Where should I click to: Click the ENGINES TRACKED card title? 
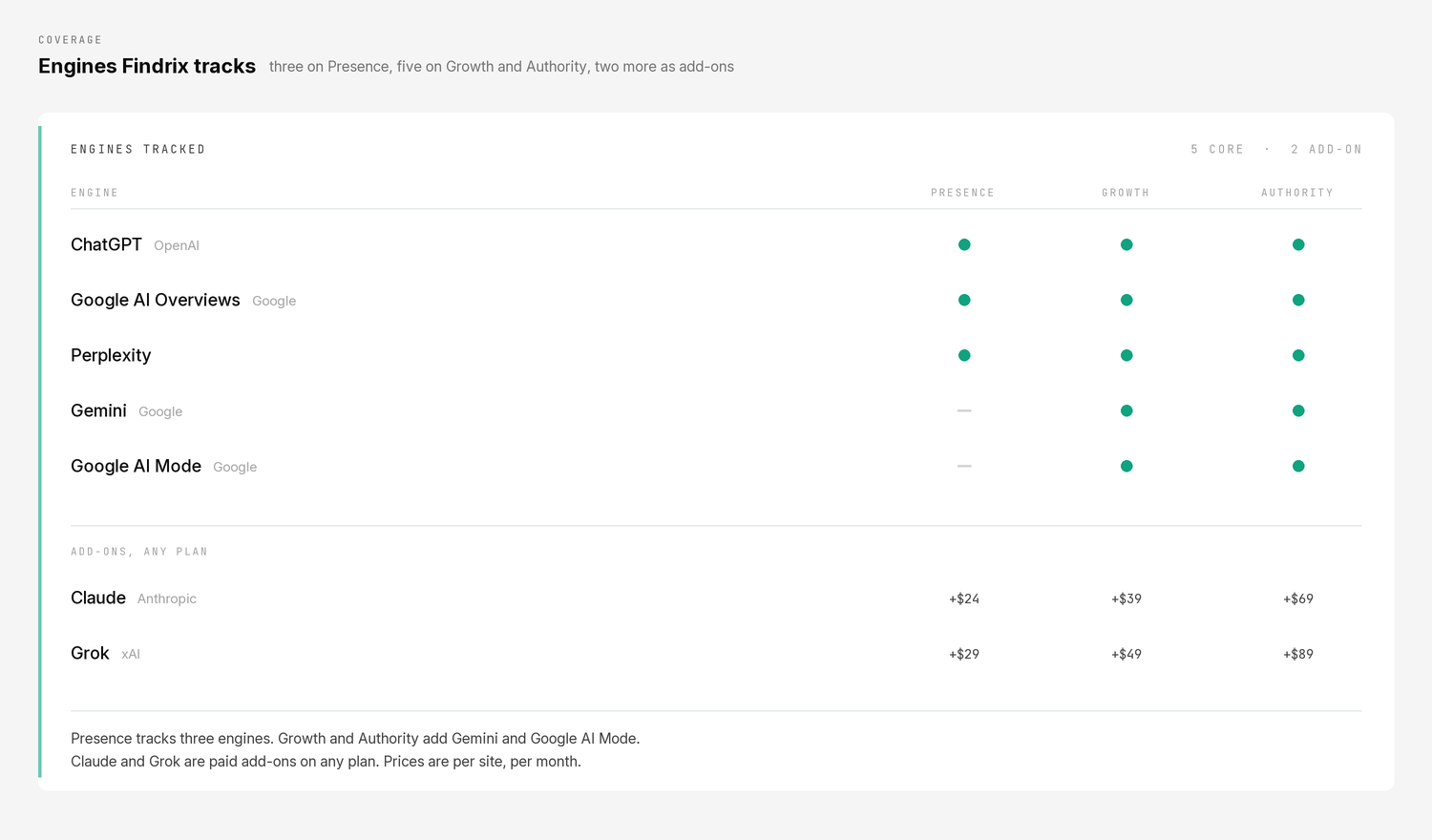tap(138, 149)
